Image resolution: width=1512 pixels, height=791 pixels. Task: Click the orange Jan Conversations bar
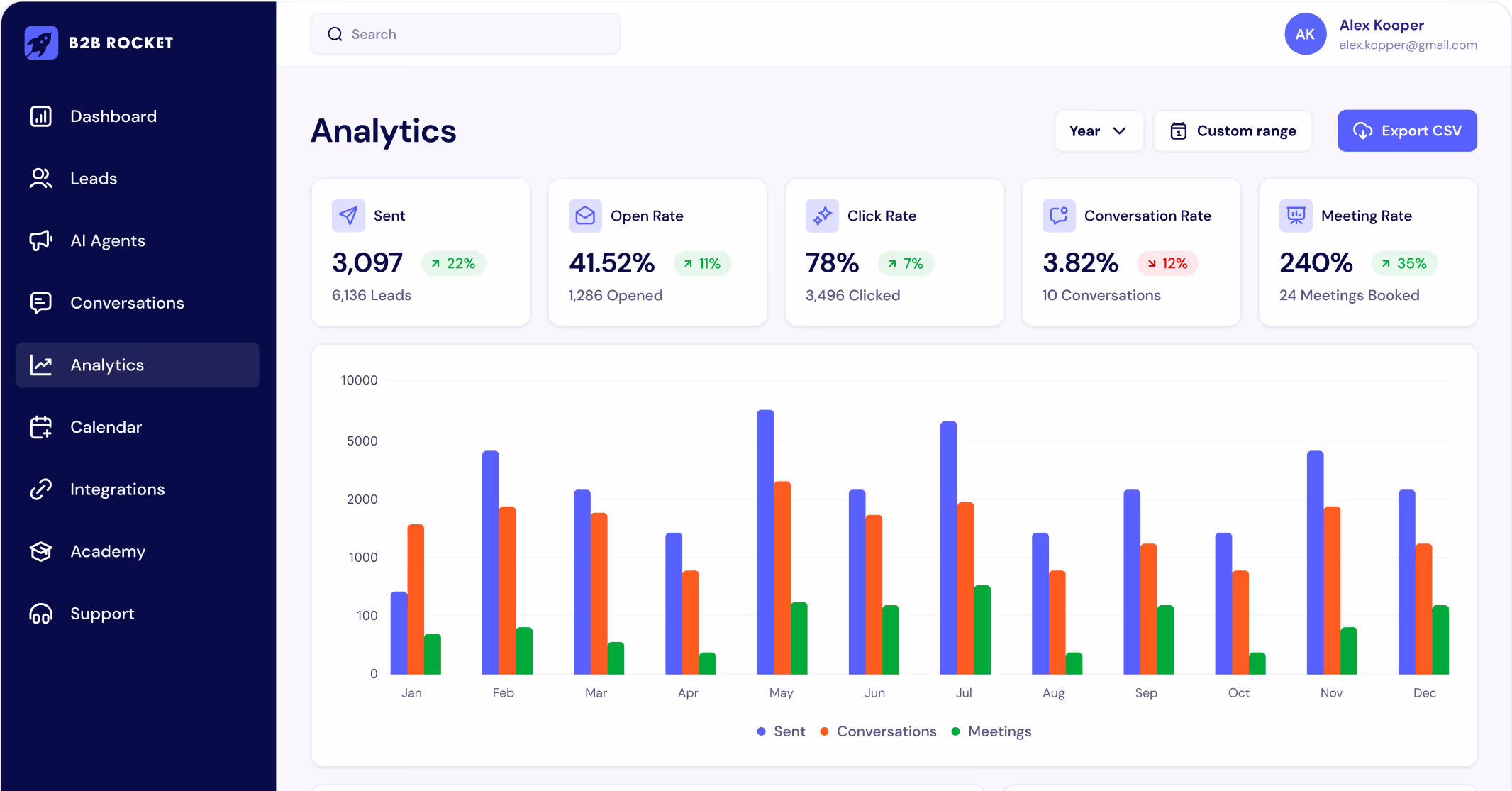[x=416, y=599]
